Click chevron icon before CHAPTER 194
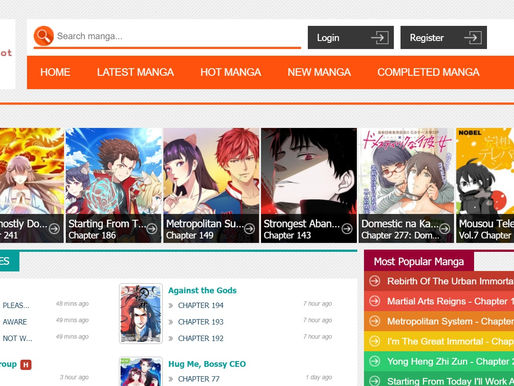 [171, 305]
